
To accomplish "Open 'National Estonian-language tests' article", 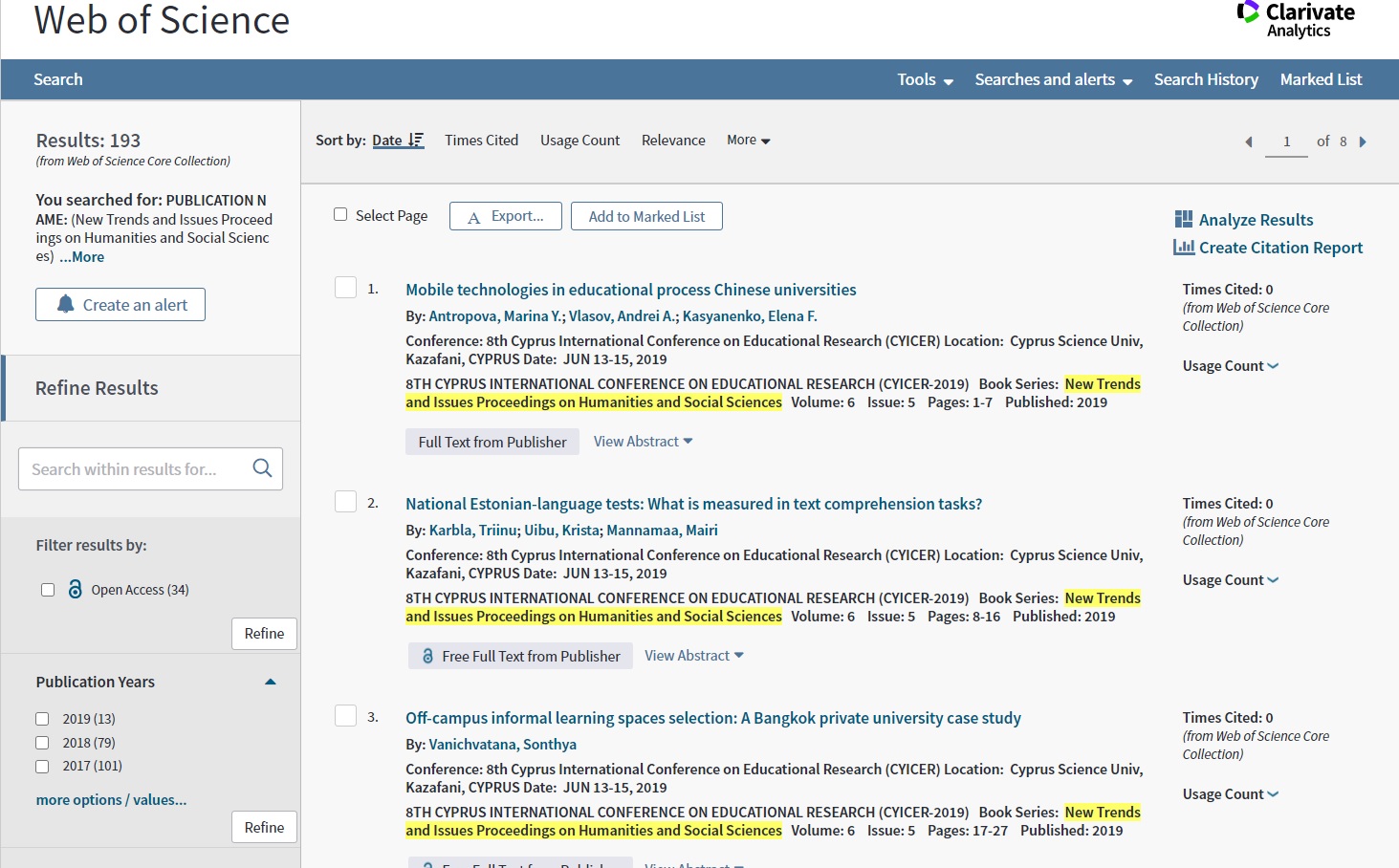I will 693,503.
